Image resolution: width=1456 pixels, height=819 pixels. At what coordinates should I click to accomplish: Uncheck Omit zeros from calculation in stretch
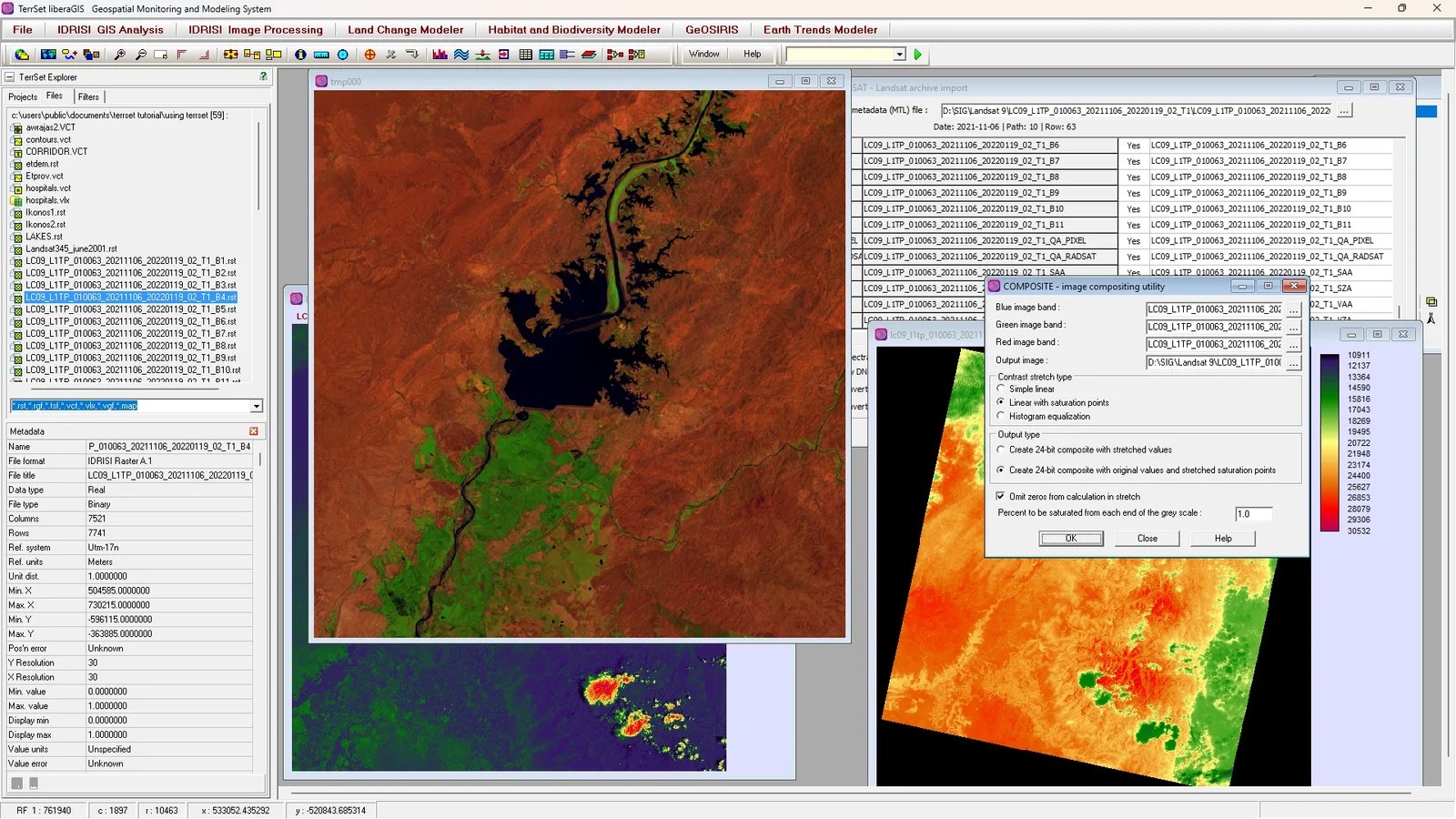1001,497
